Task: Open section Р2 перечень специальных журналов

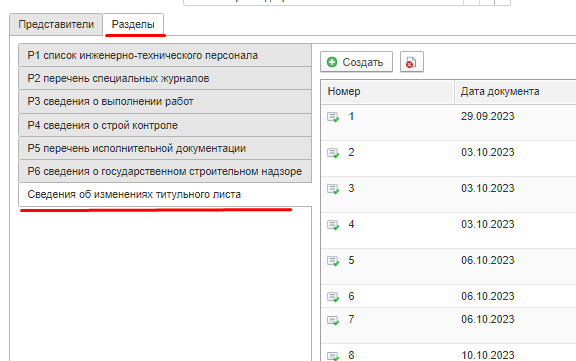Action: 165,78
